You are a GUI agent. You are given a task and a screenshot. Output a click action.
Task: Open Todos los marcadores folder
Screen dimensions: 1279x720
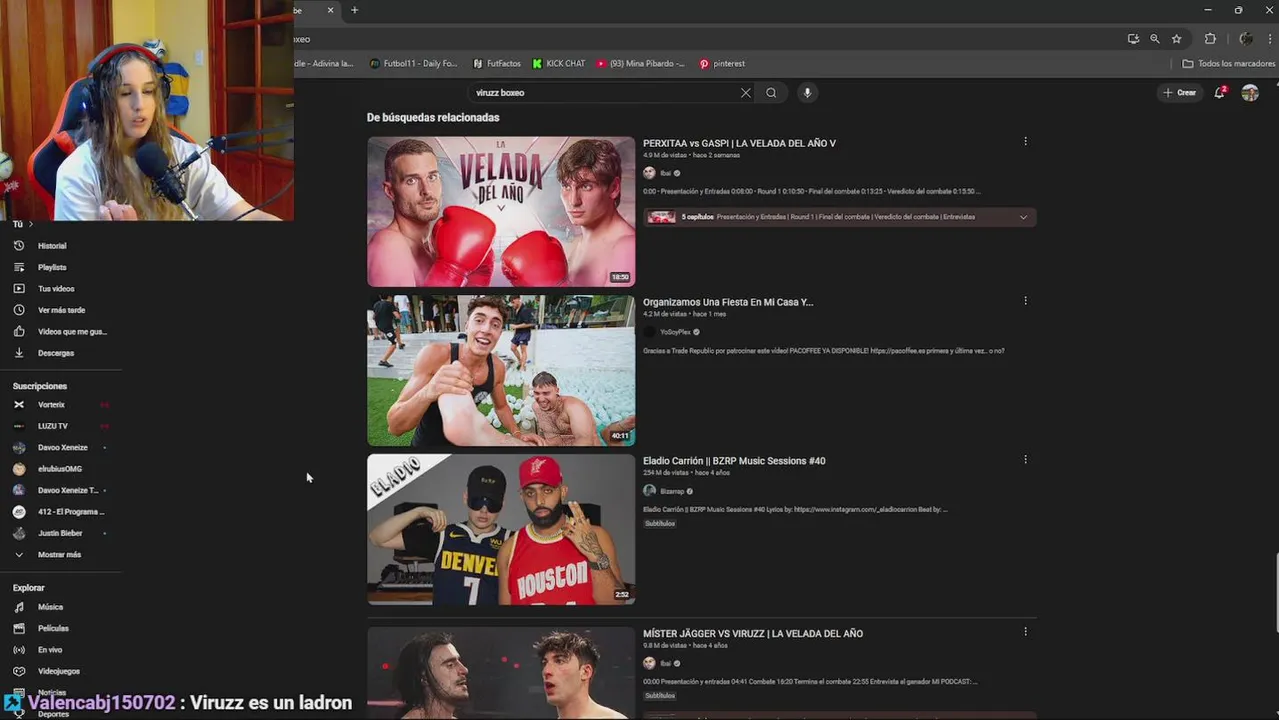click(1228, 63)
